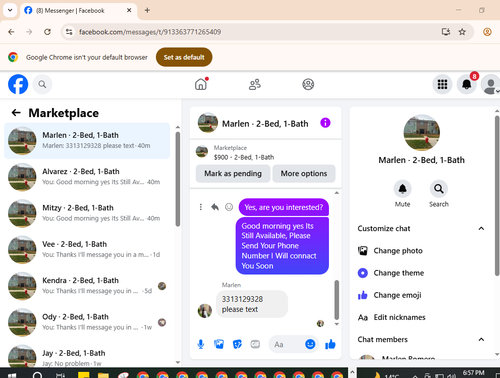Open Mitzy 2-Bed, 1-Bath conversation

tap(87, 213)
